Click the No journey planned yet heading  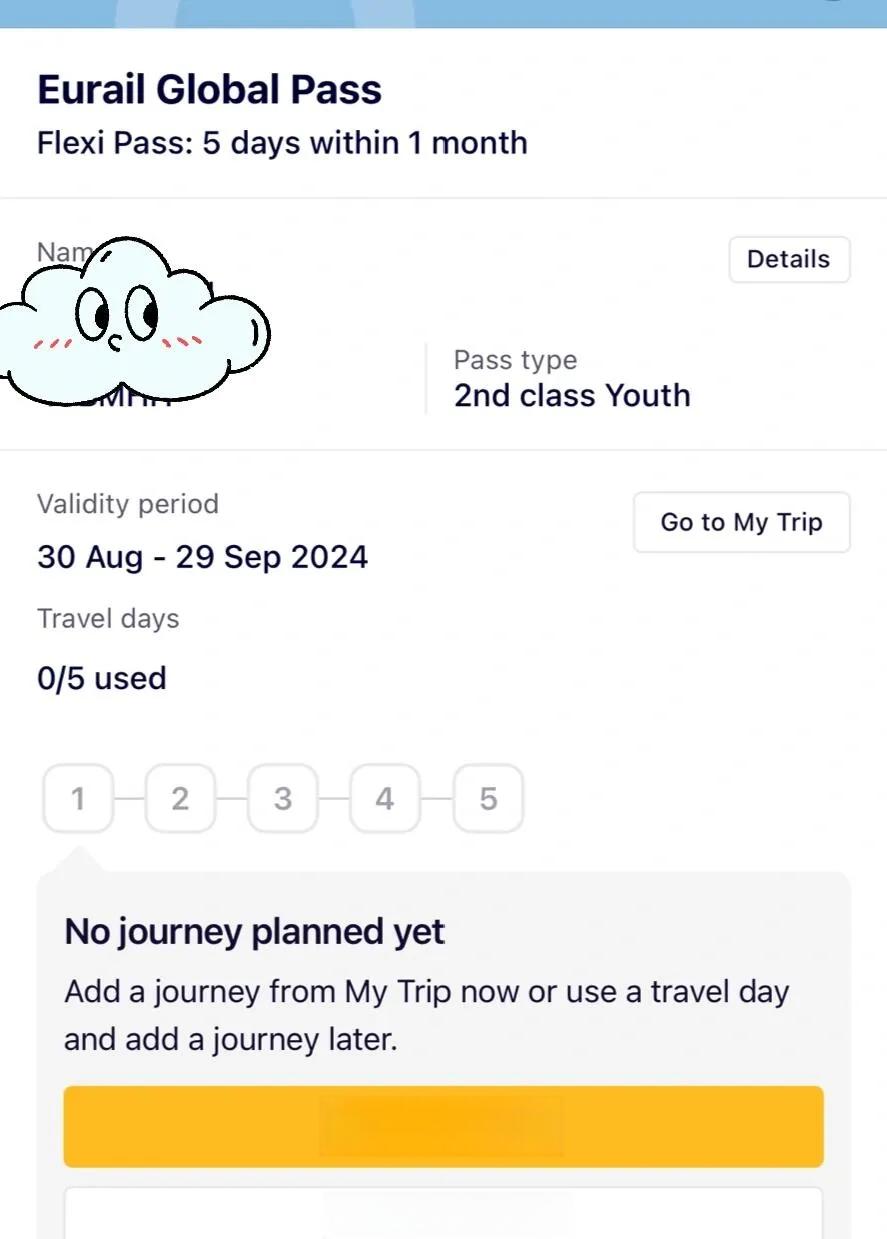pos(254,932)
